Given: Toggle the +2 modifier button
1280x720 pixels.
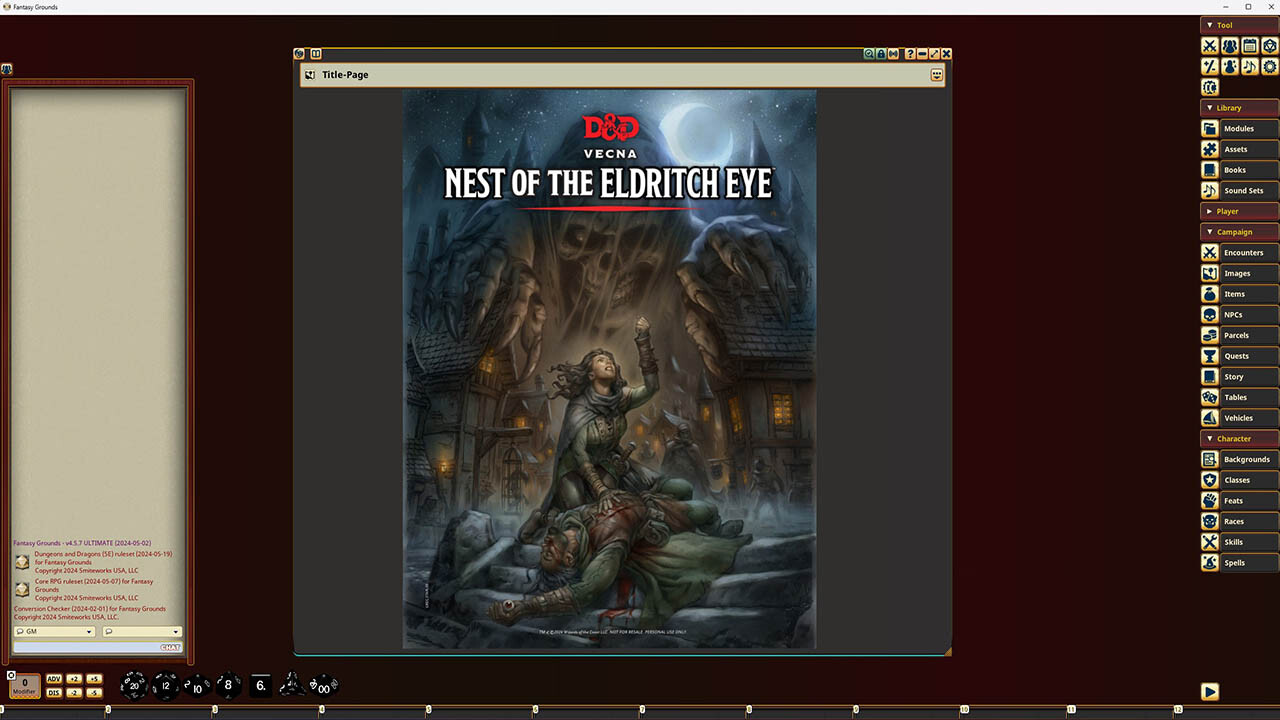Looking at the screenshot, I should 74,679.
